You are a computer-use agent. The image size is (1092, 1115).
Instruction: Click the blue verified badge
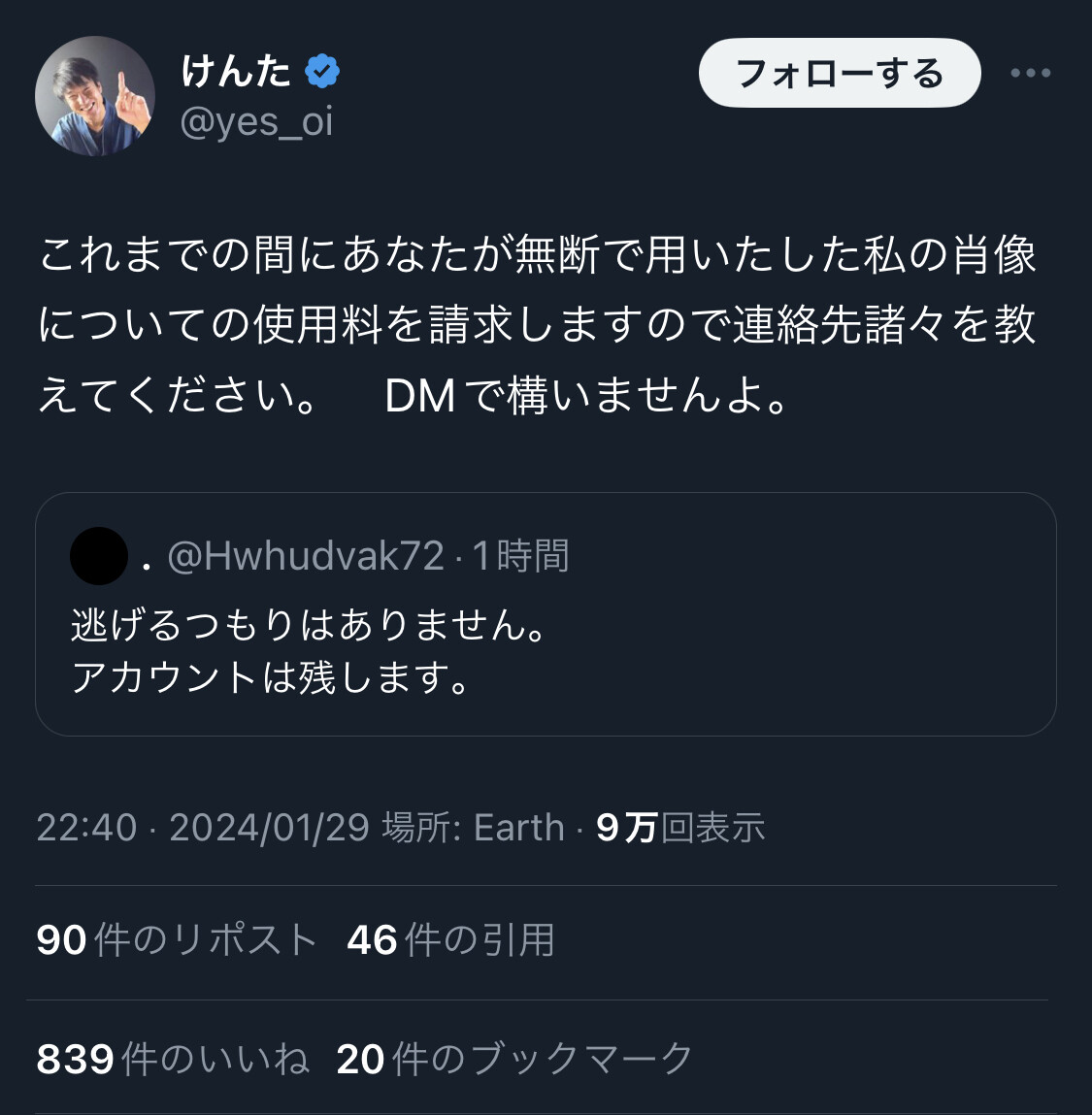tap(322, 71)
